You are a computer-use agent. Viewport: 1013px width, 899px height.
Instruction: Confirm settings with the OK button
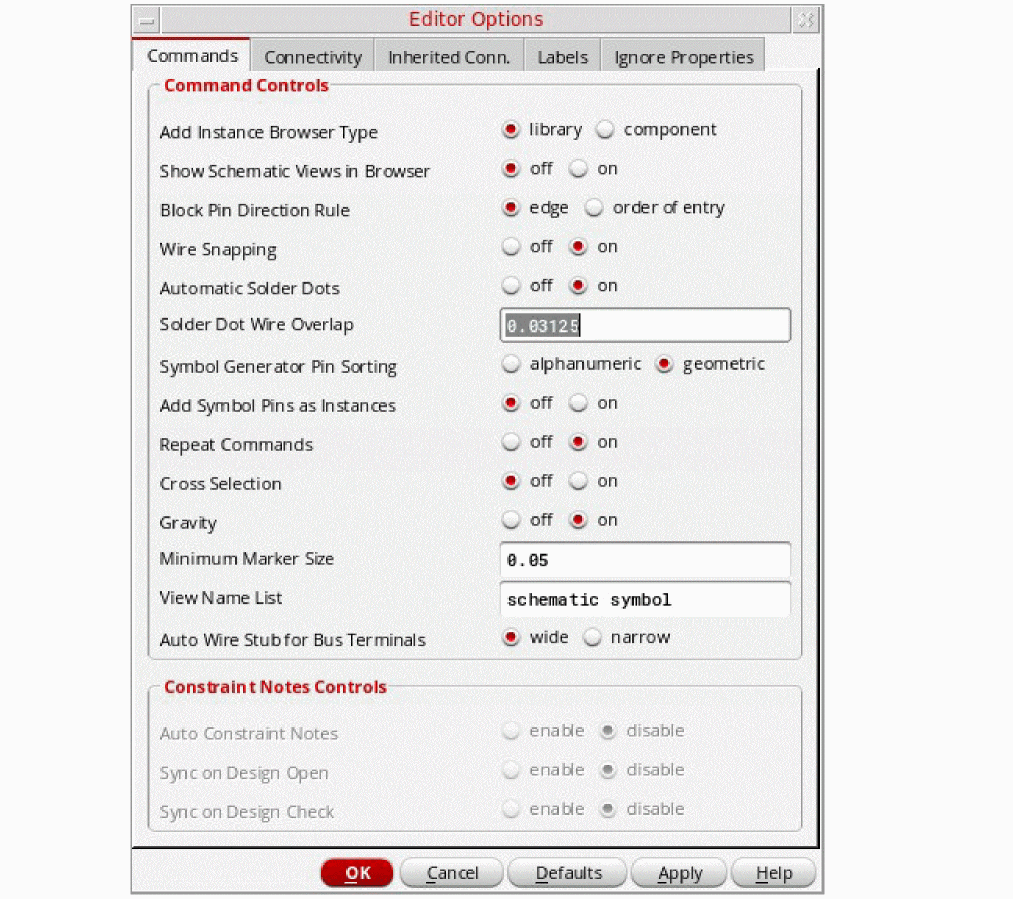coord(357,873)
